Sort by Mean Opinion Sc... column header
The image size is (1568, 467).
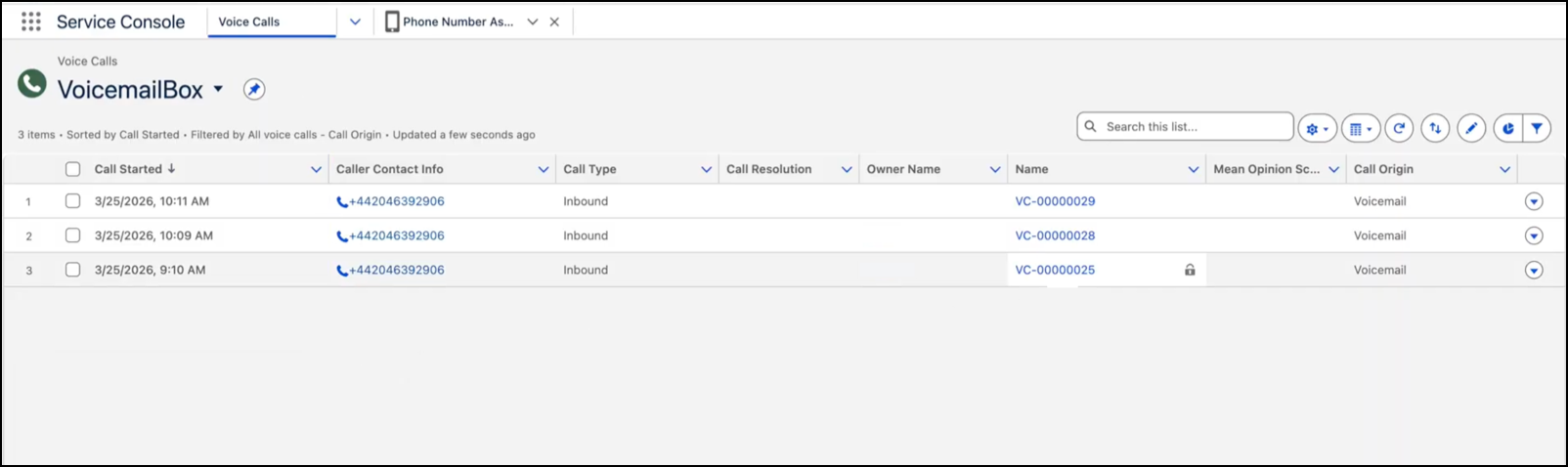pos(1266,169)
